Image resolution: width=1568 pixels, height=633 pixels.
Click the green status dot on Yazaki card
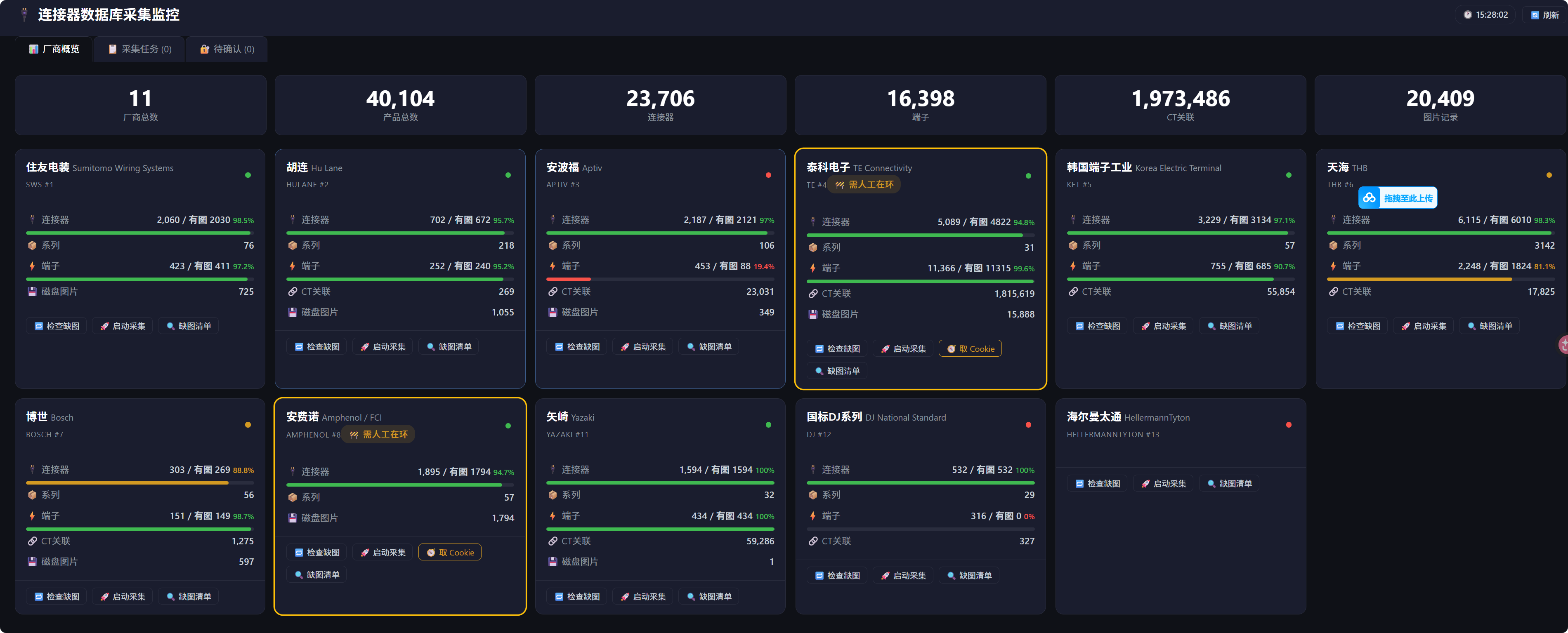point(768,425)
